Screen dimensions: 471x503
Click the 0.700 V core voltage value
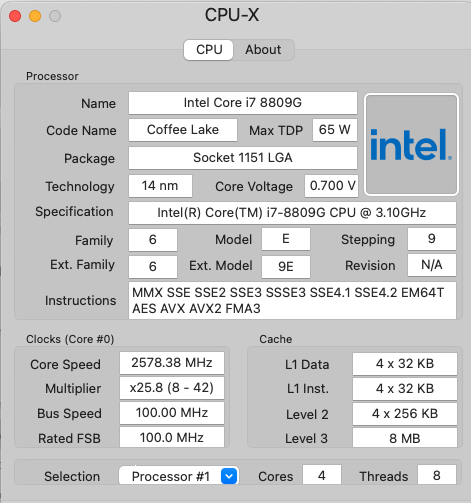click(332, 186)
